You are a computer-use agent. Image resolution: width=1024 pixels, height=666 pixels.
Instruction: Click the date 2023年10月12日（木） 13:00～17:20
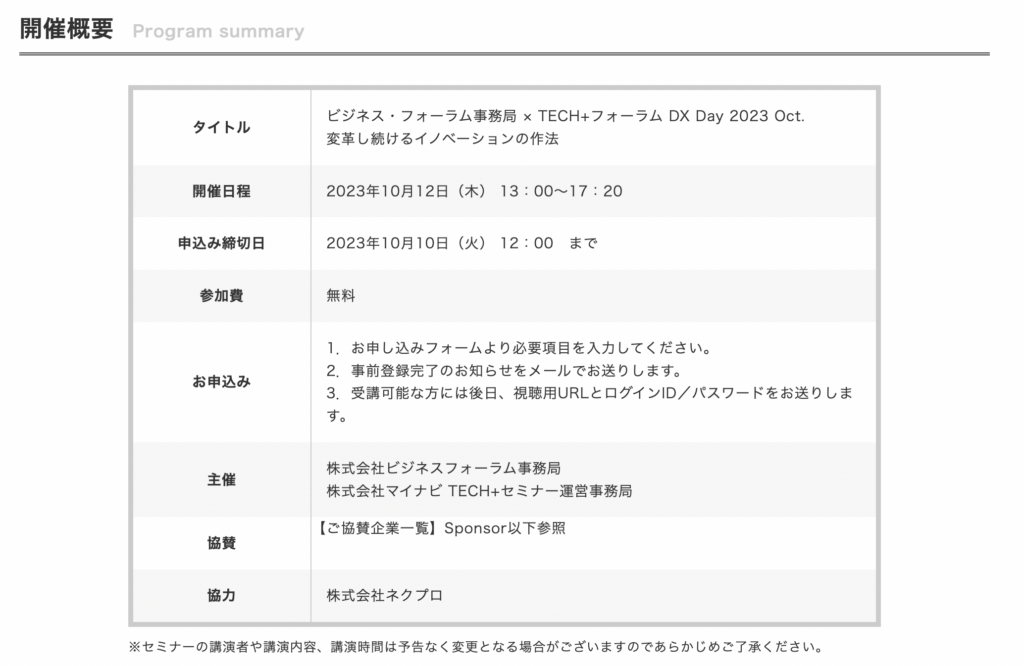(474, 191)
